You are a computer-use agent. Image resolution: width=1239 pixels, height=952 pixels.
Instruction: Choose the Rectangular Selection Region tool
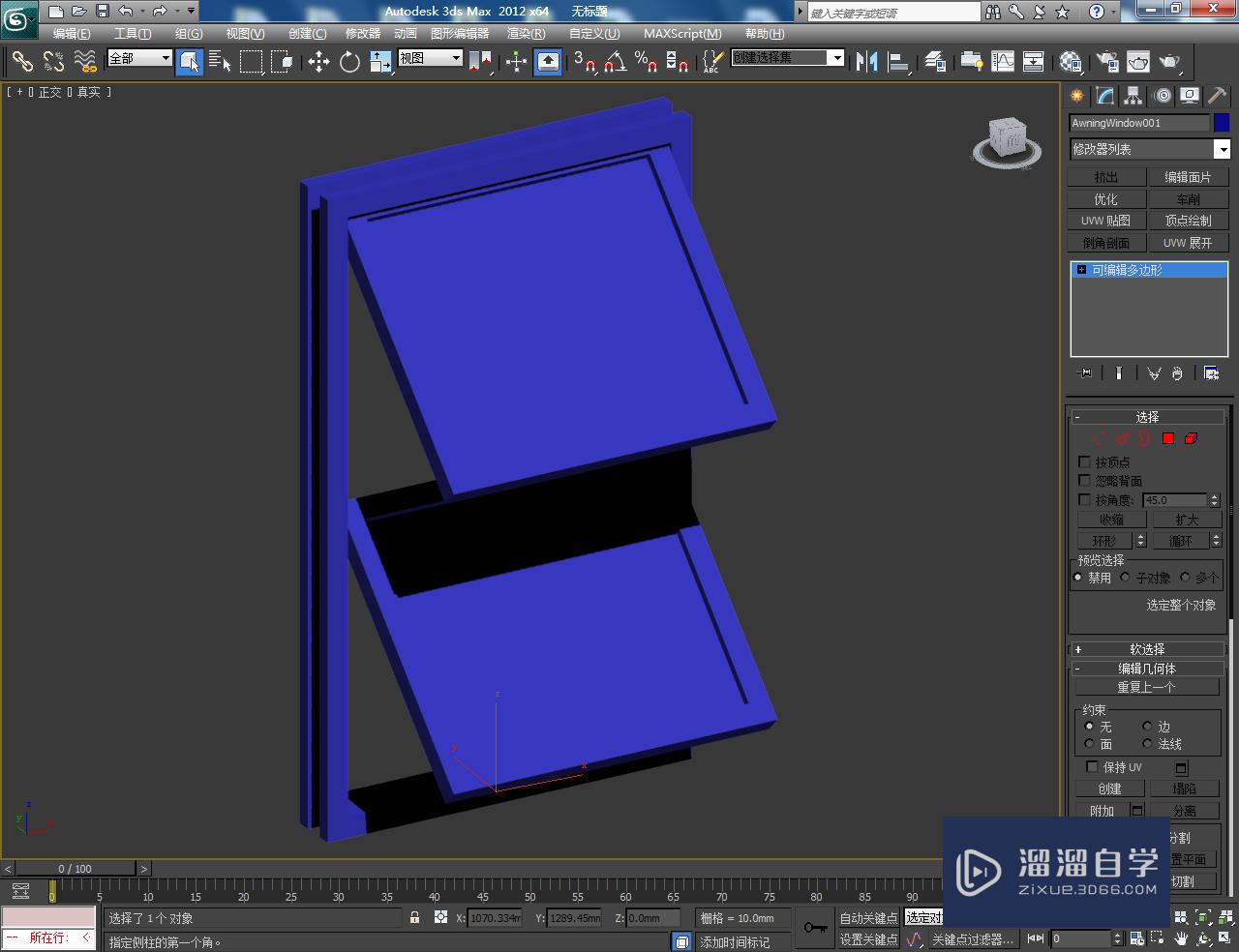[x=252, y=62]
